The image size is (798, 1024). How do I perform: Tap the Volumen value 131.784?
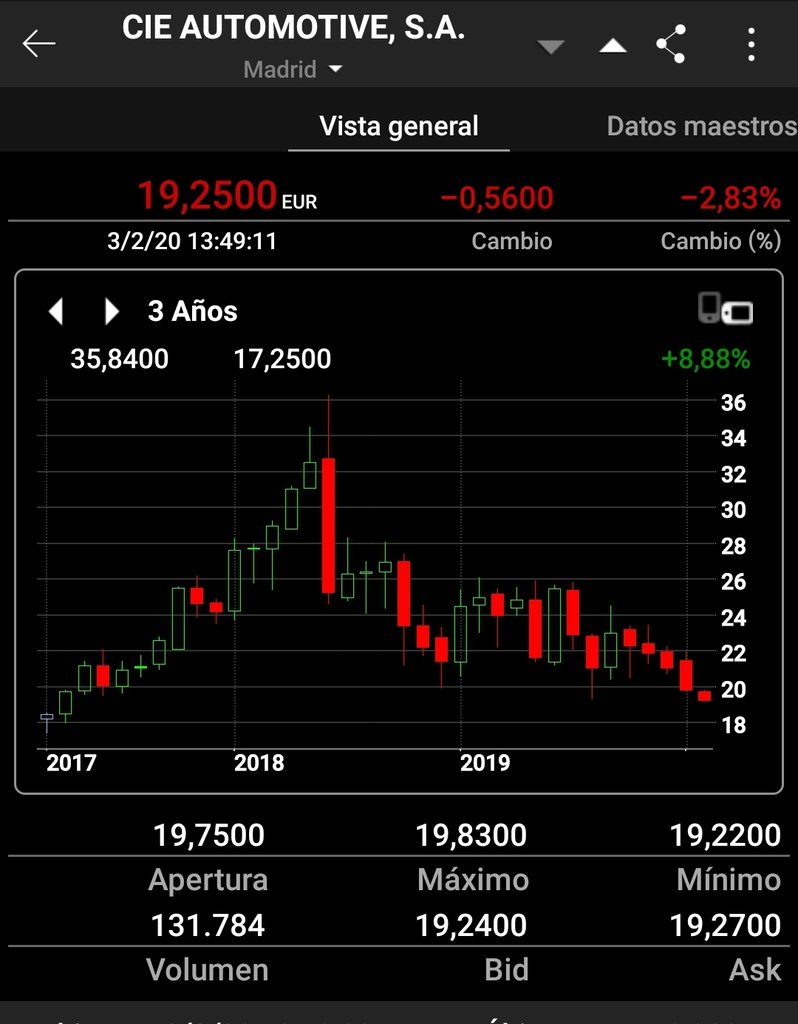pos(208,925)
